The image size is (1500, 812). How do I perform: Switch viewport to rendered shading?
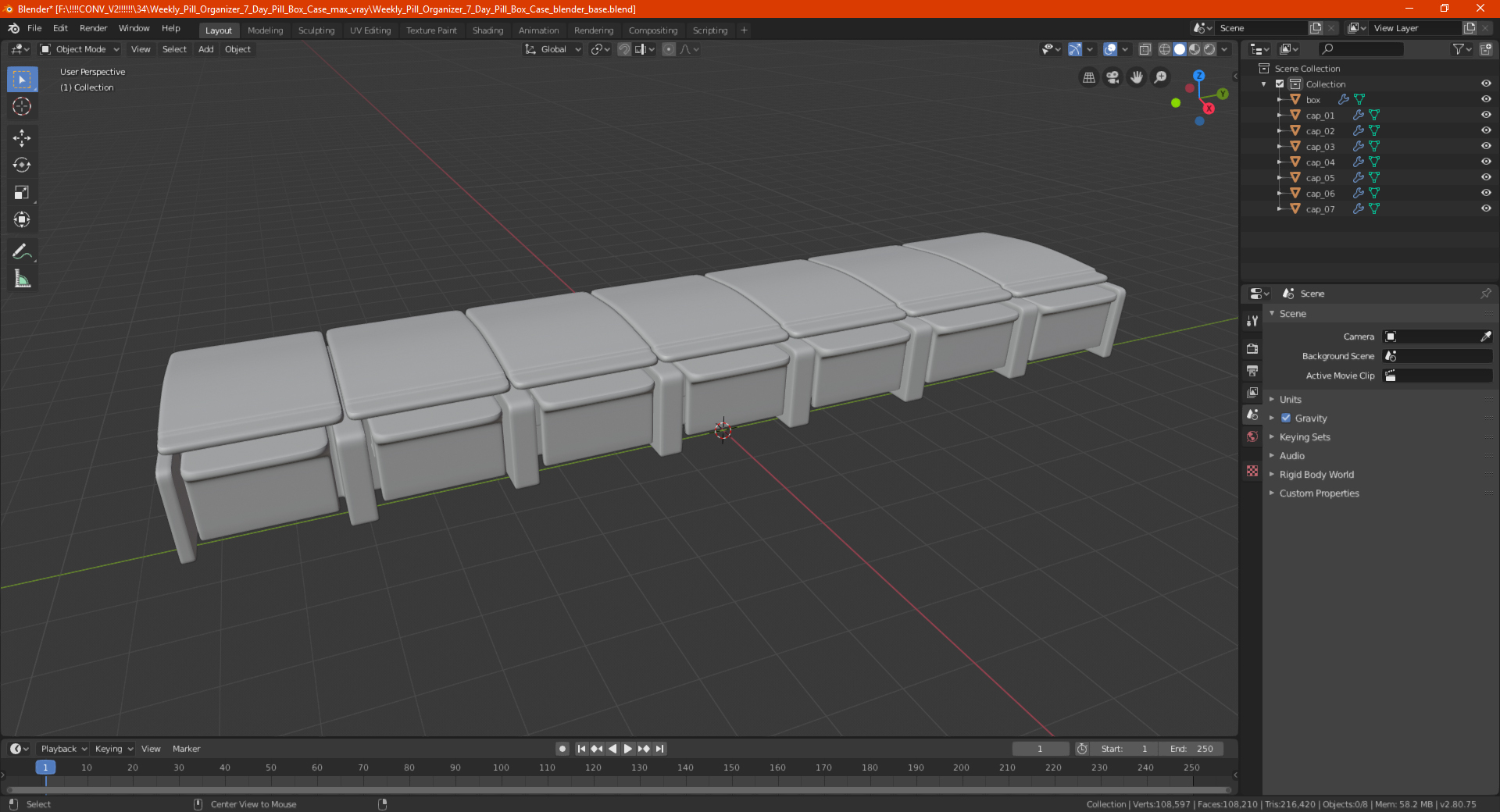(x=1209, y=49)
